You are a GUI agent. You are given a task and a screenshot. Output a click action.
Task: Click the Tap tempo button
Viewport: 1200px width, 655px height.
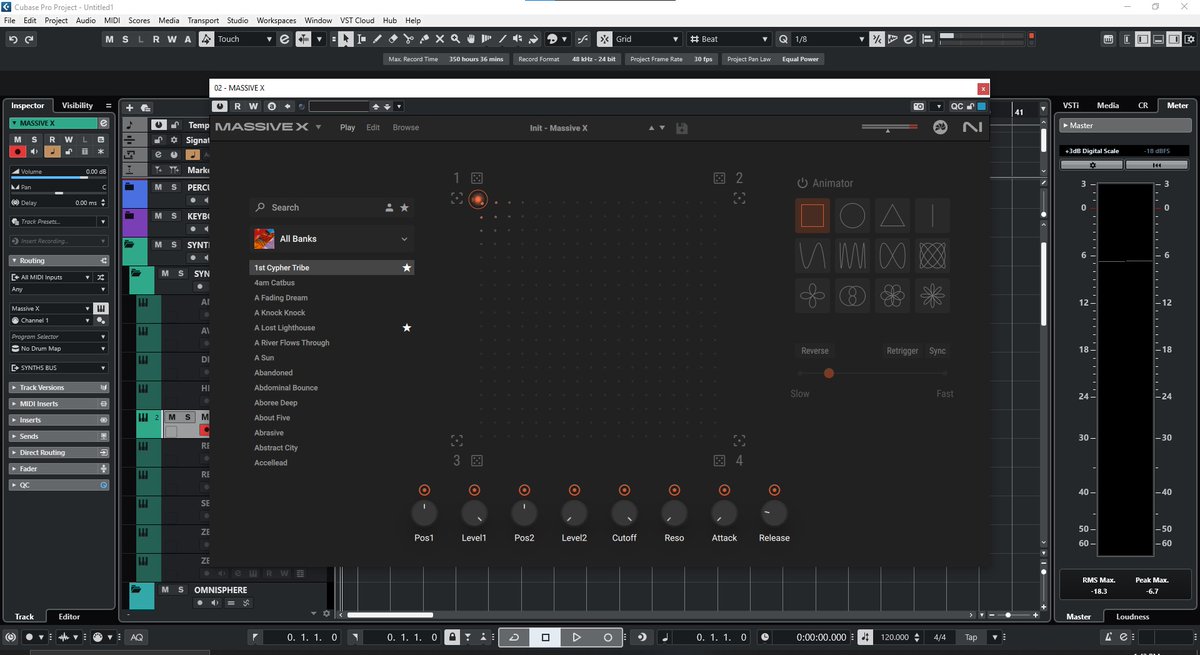[971, 637]
